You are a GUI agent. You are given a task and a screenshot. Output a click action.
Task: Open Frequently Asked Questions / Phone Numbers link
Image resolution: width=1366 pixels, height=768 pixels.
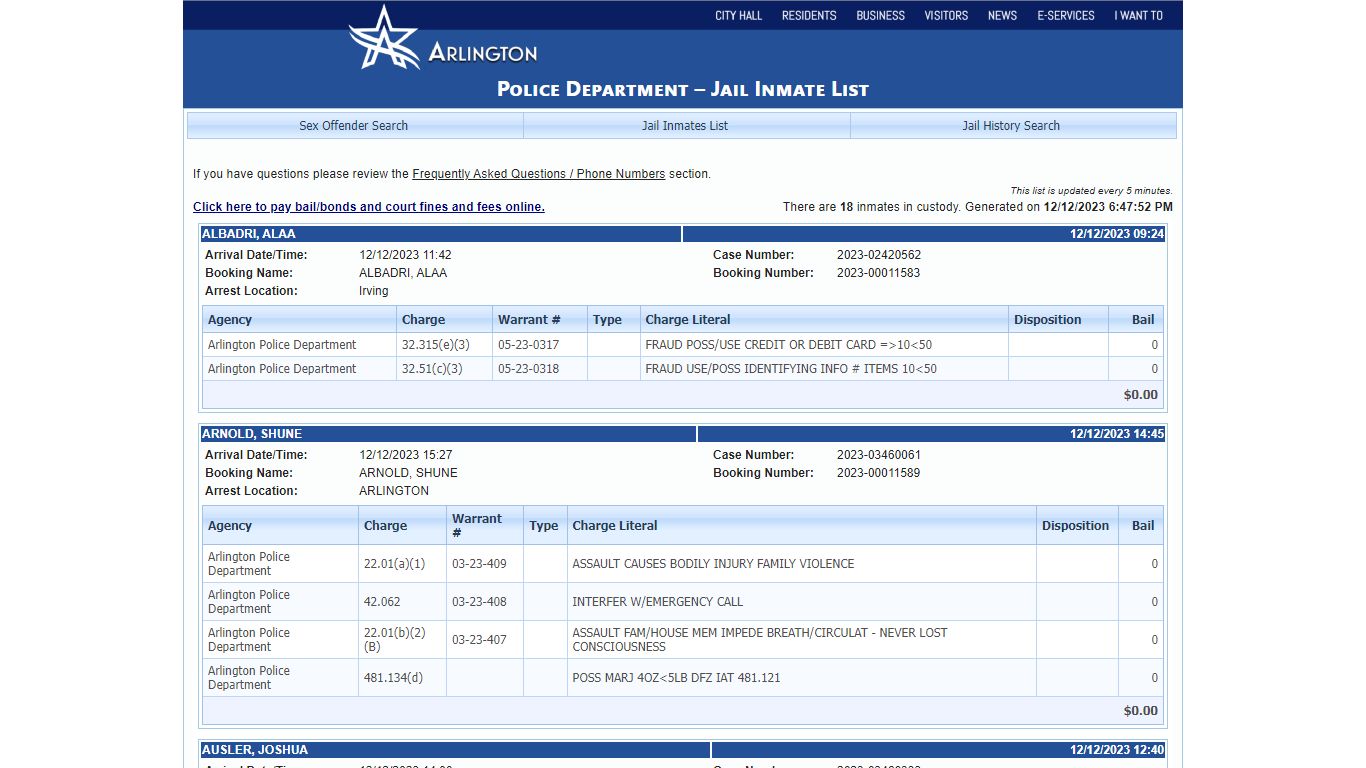(538, 174)
